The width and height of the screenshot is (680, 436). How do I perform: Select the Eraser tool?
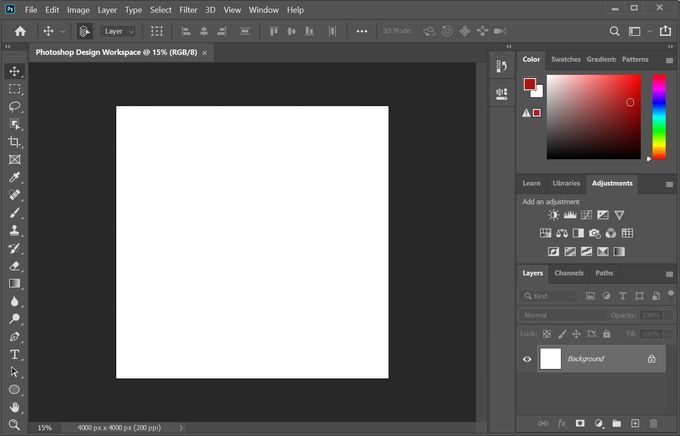15,266
